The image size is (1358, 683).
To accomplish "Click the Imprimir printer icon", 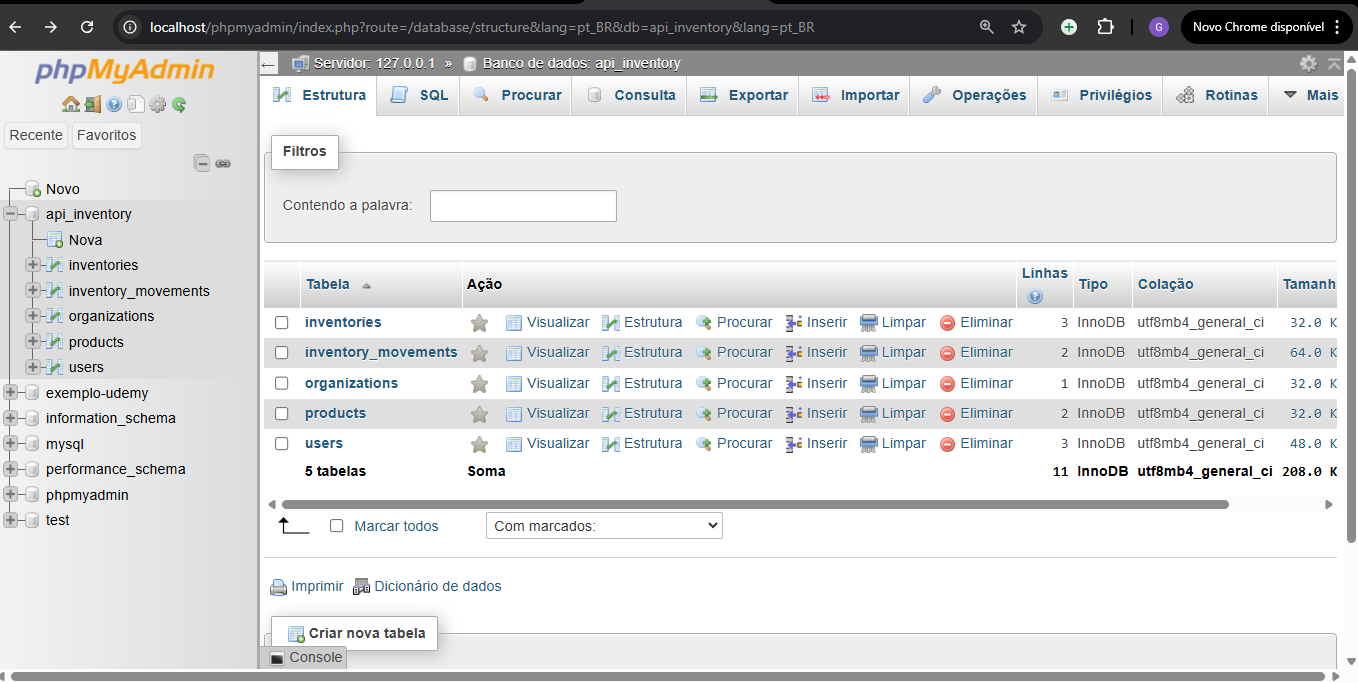I will pyautogui.click(x=278, y=586).
